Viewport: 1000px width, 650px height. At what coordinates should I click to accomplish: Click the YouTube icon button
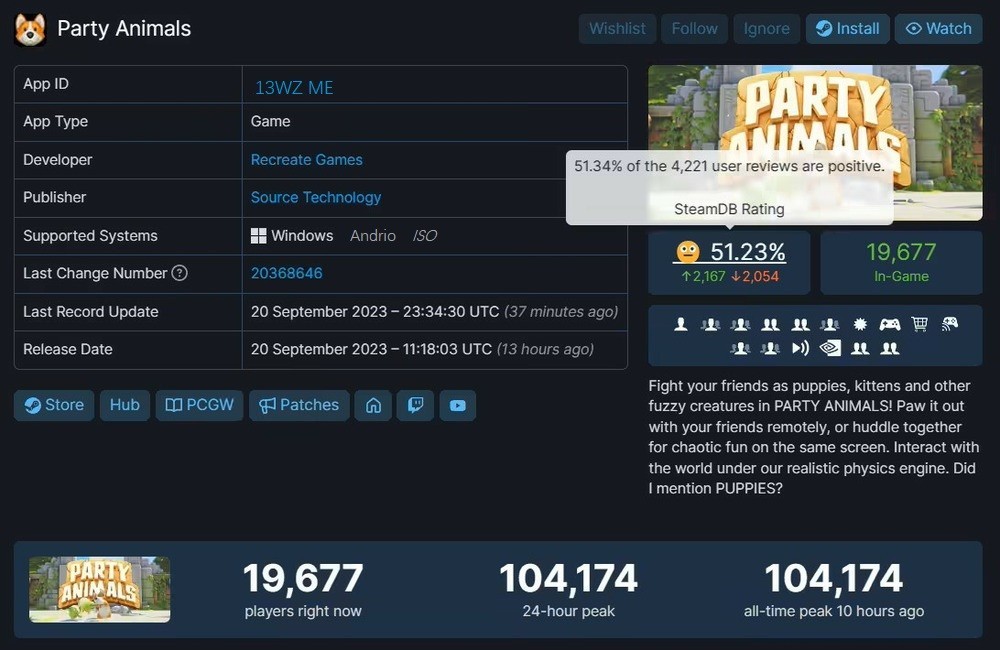tap(457, 405)
